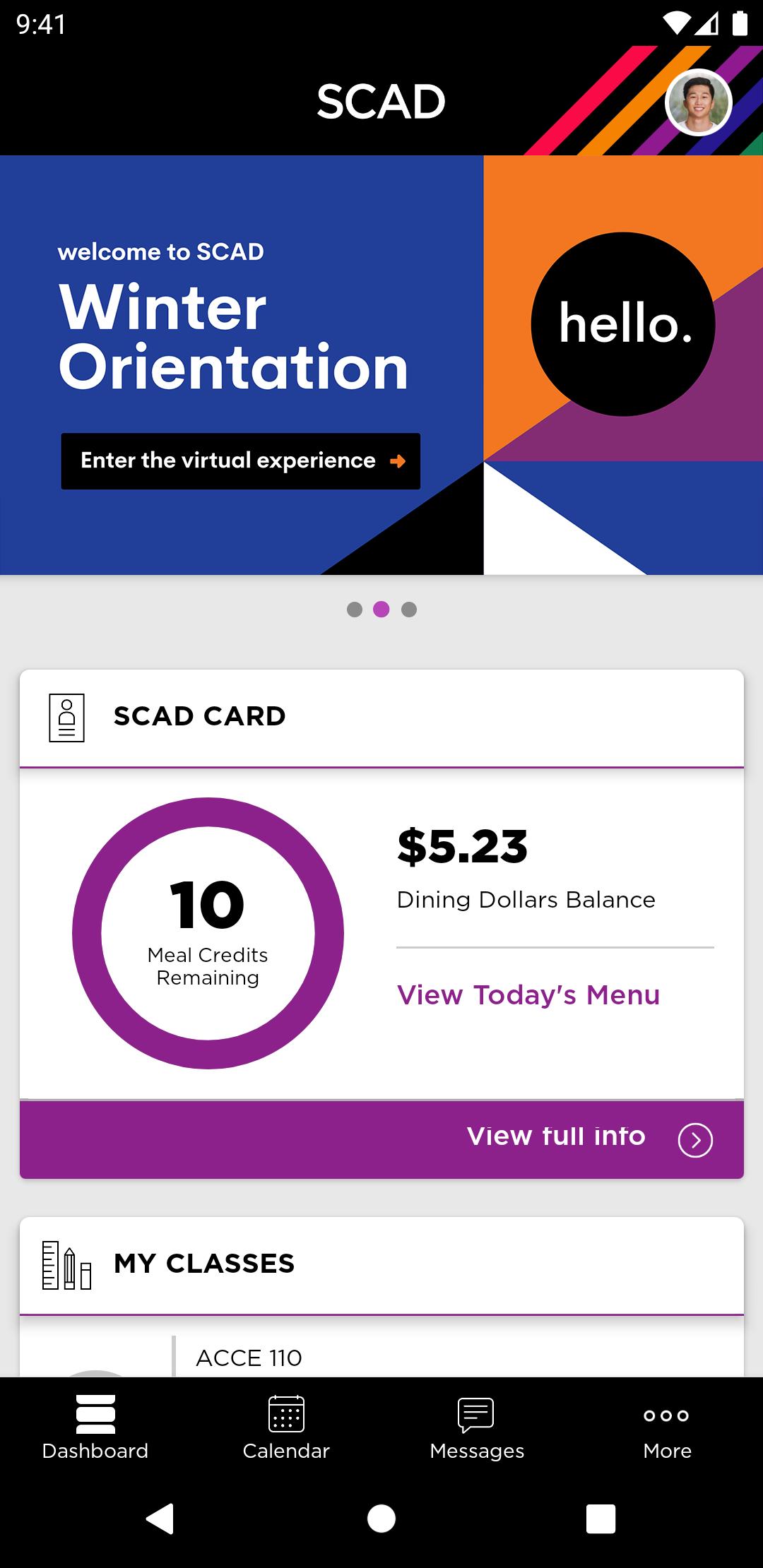Select the third carousel indicator dot
The height and width of the screenshot is (1568, 763).
[408, 609]
